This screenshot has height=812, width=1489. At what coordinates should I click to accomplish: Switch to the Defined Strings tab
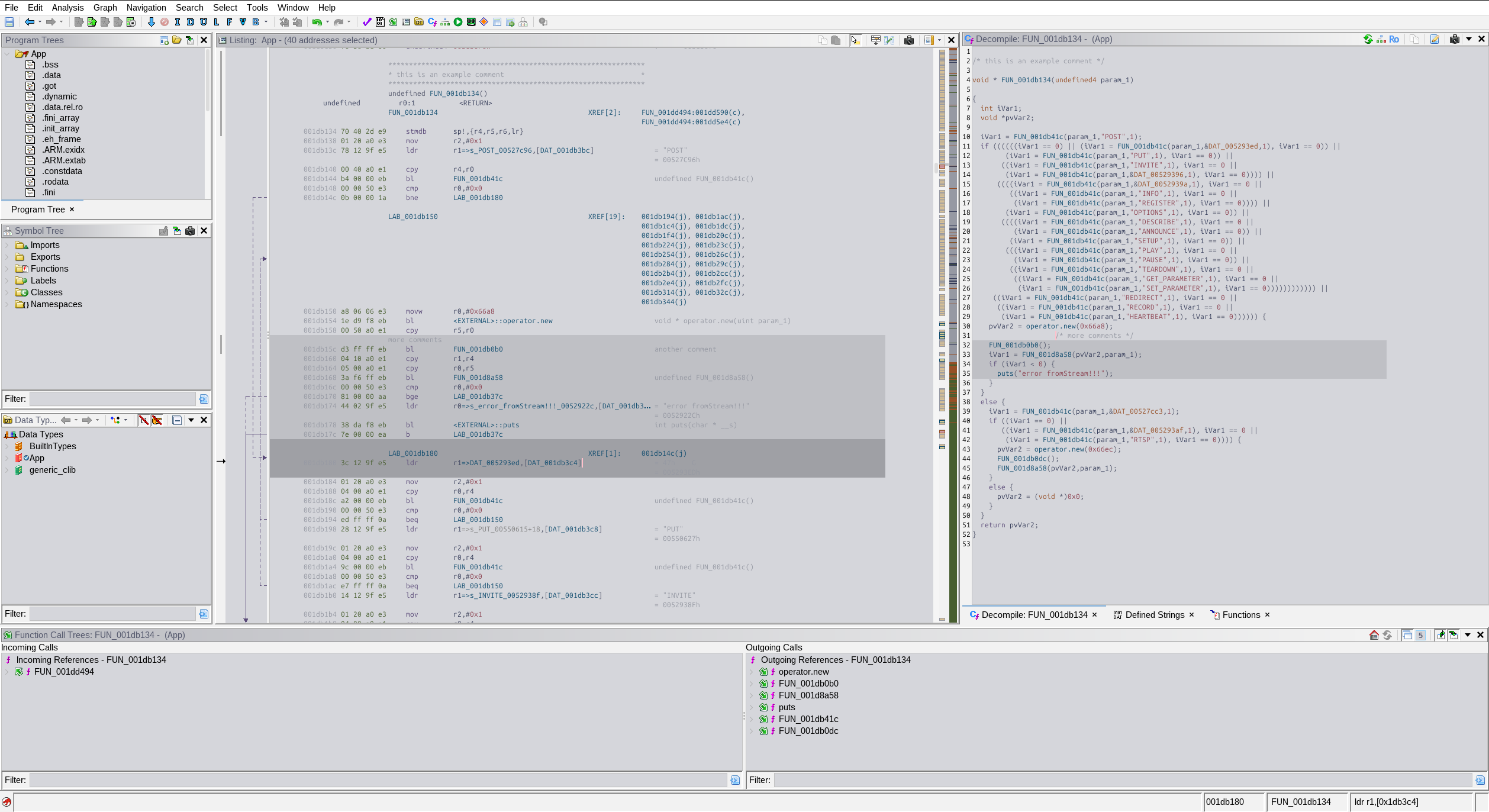[1154, 615]
